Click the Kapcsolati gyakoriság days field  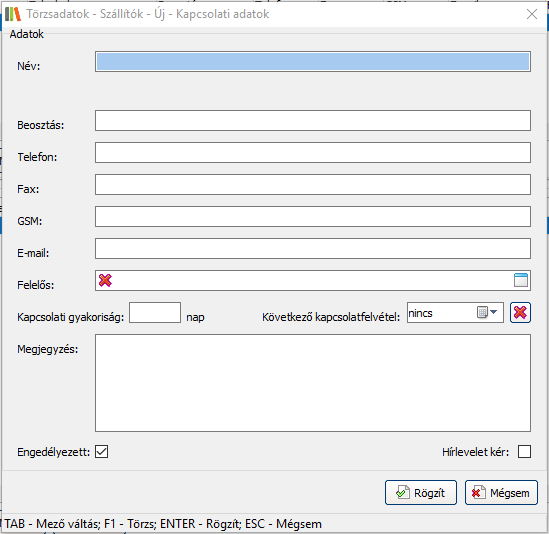(155, 313)
